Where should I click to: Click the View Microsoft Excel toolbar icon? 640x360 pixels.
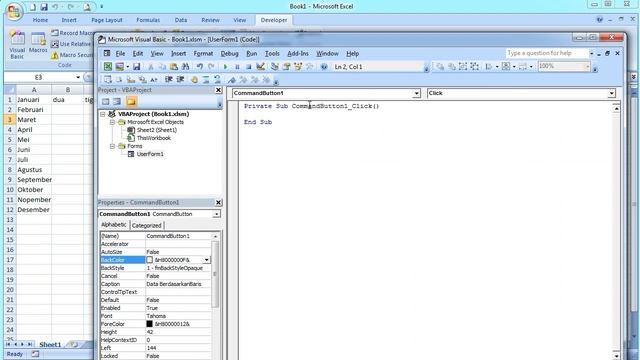108,67
